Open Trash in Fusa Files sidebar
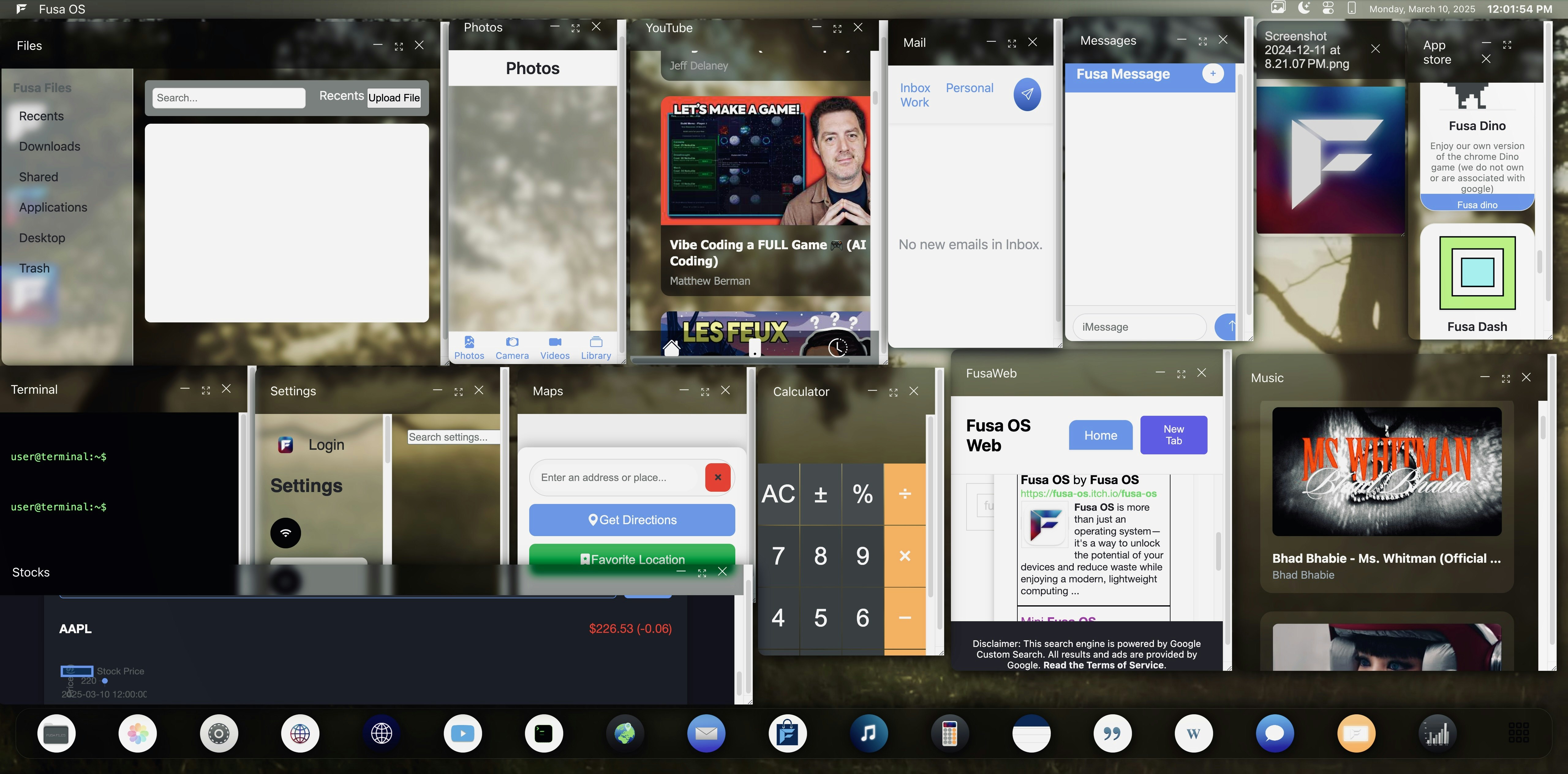The height and width of the screenshot is (774, 1568). pyautogui.click(x=34, y=268)
